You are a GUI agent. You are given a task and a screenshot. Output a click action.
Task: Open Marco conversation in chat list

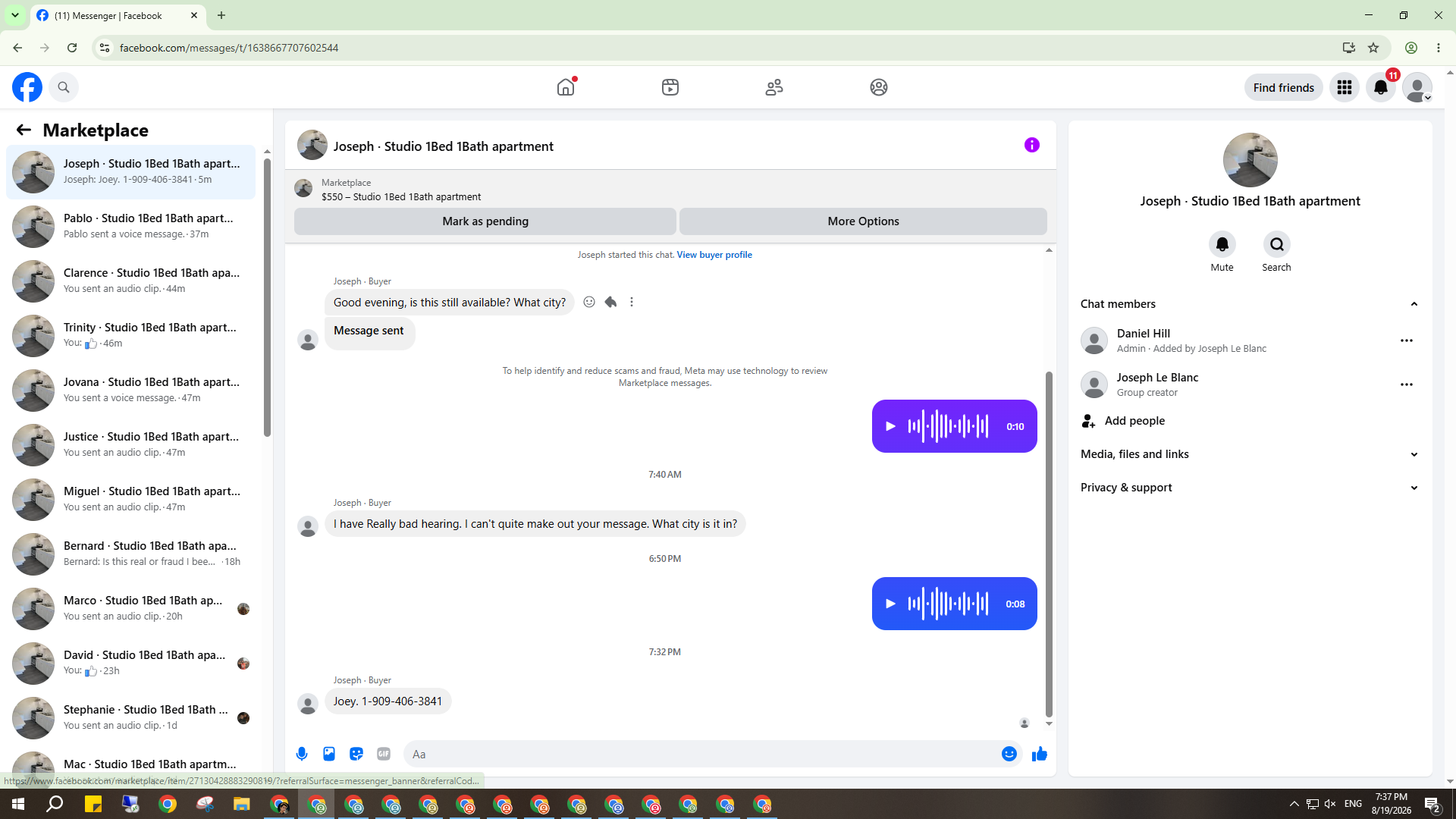[131, 609]
